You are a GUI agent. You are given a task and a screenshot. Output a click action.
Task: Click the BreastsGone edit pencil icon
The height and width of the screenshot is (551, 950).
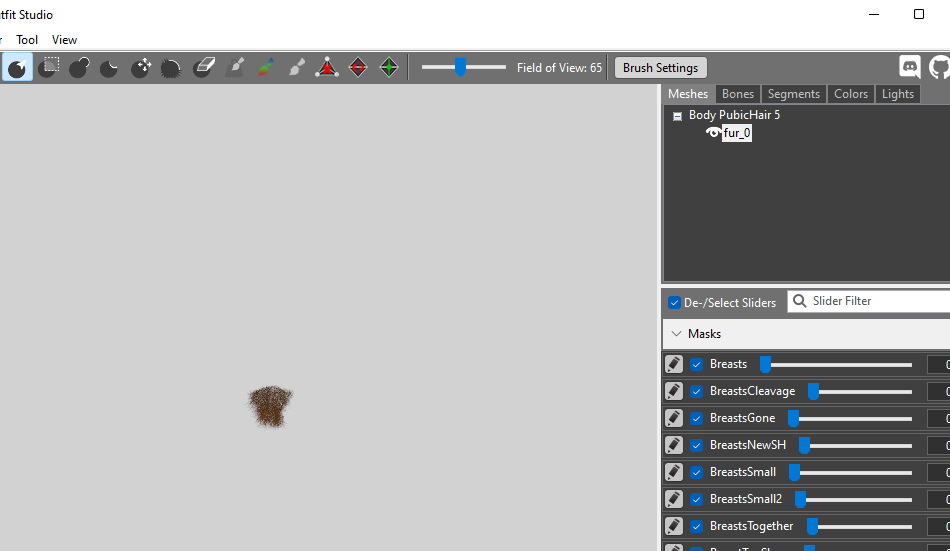click(x=674, y=418)
